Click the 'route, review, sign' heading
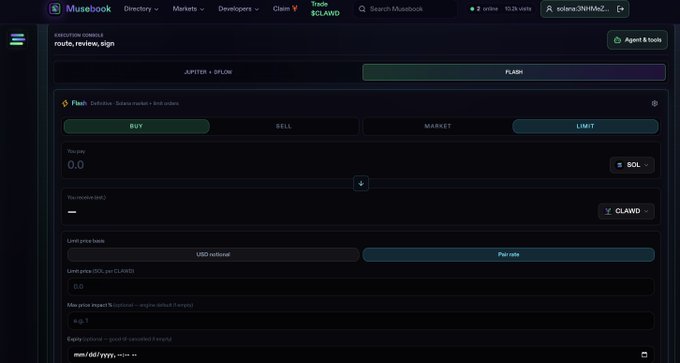Viewport: 680px width, 363px height. (85, 43)
